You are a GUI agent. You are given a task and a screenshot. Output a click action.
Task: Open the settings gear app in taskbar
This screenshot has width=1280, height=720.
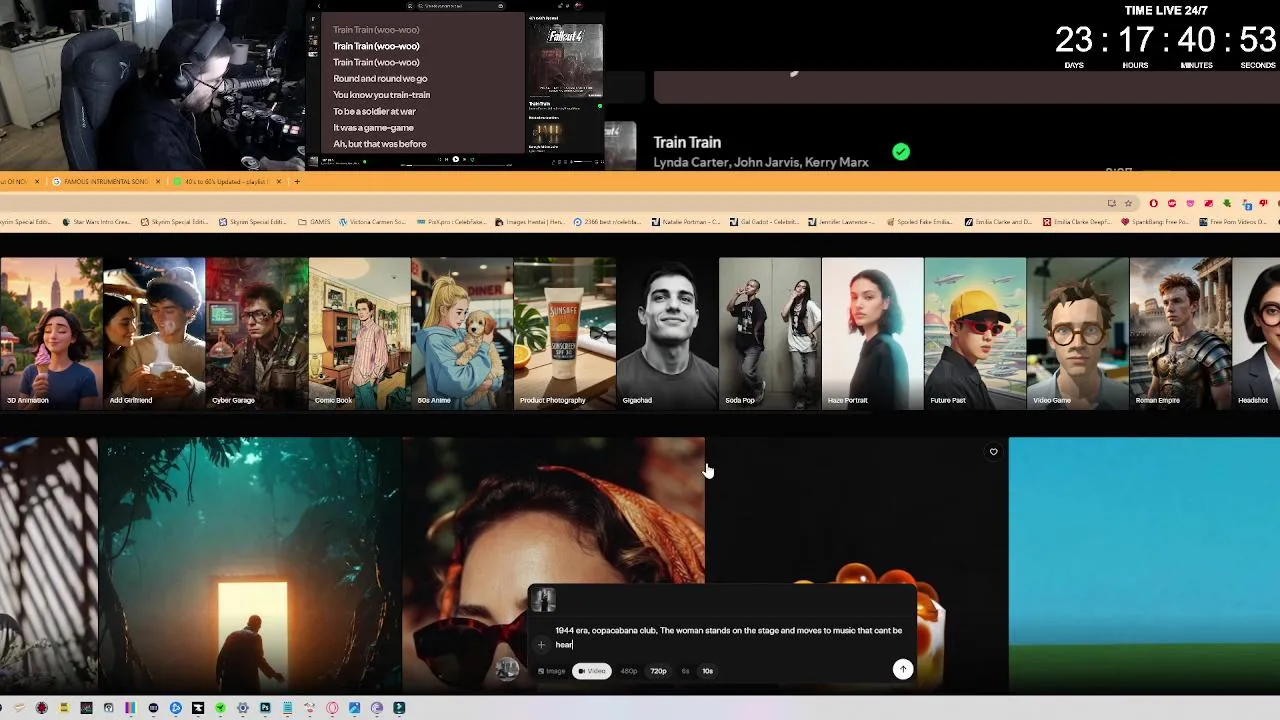point(243,708)
